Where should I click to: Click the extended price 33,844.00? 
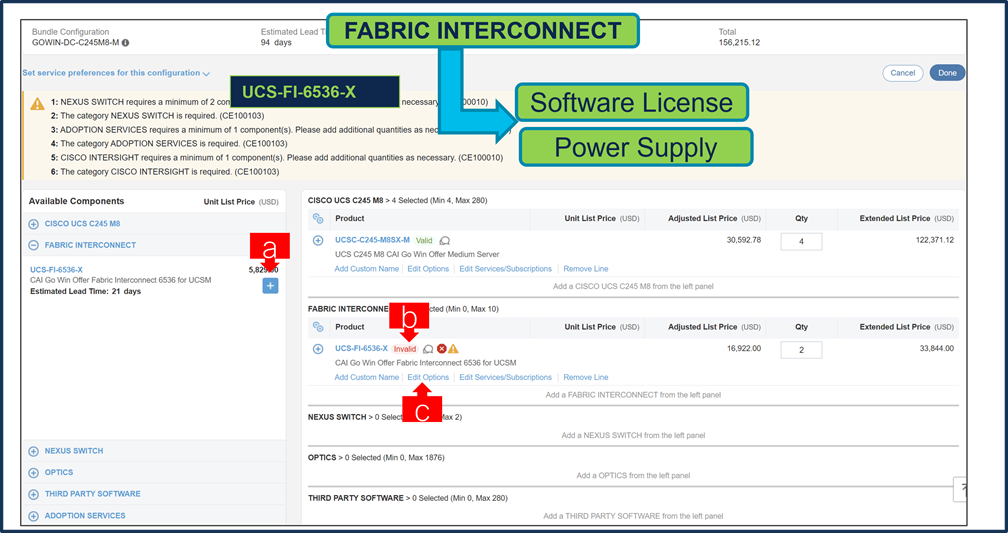pos(937,349)
